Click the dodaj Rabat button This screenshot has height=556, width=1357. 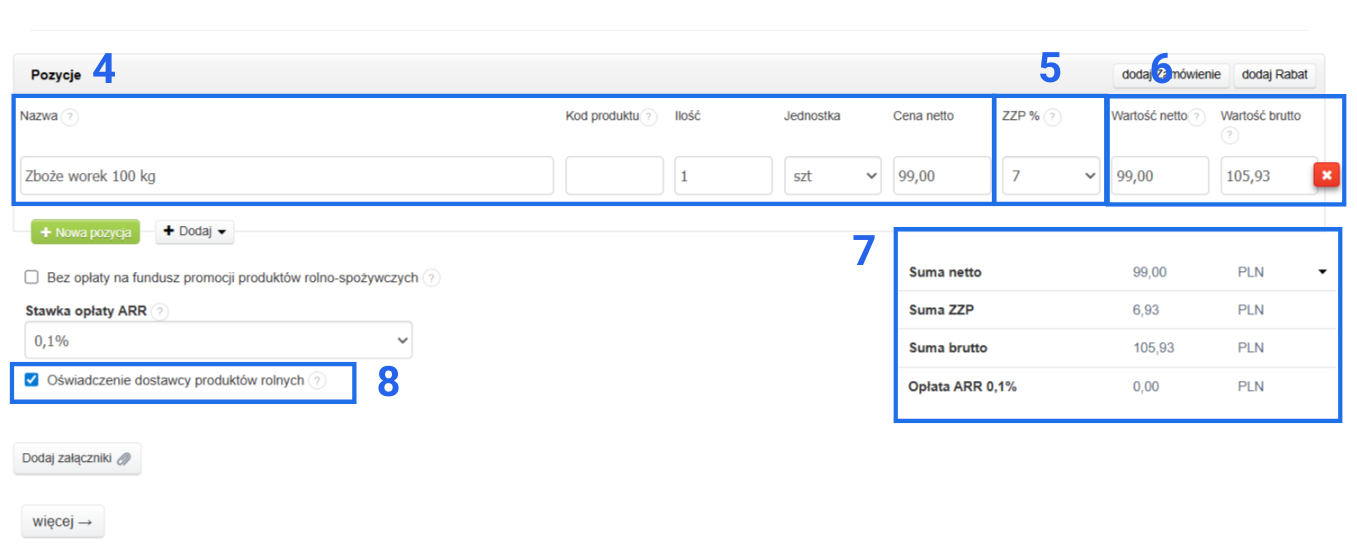(x=1275, y=75)
